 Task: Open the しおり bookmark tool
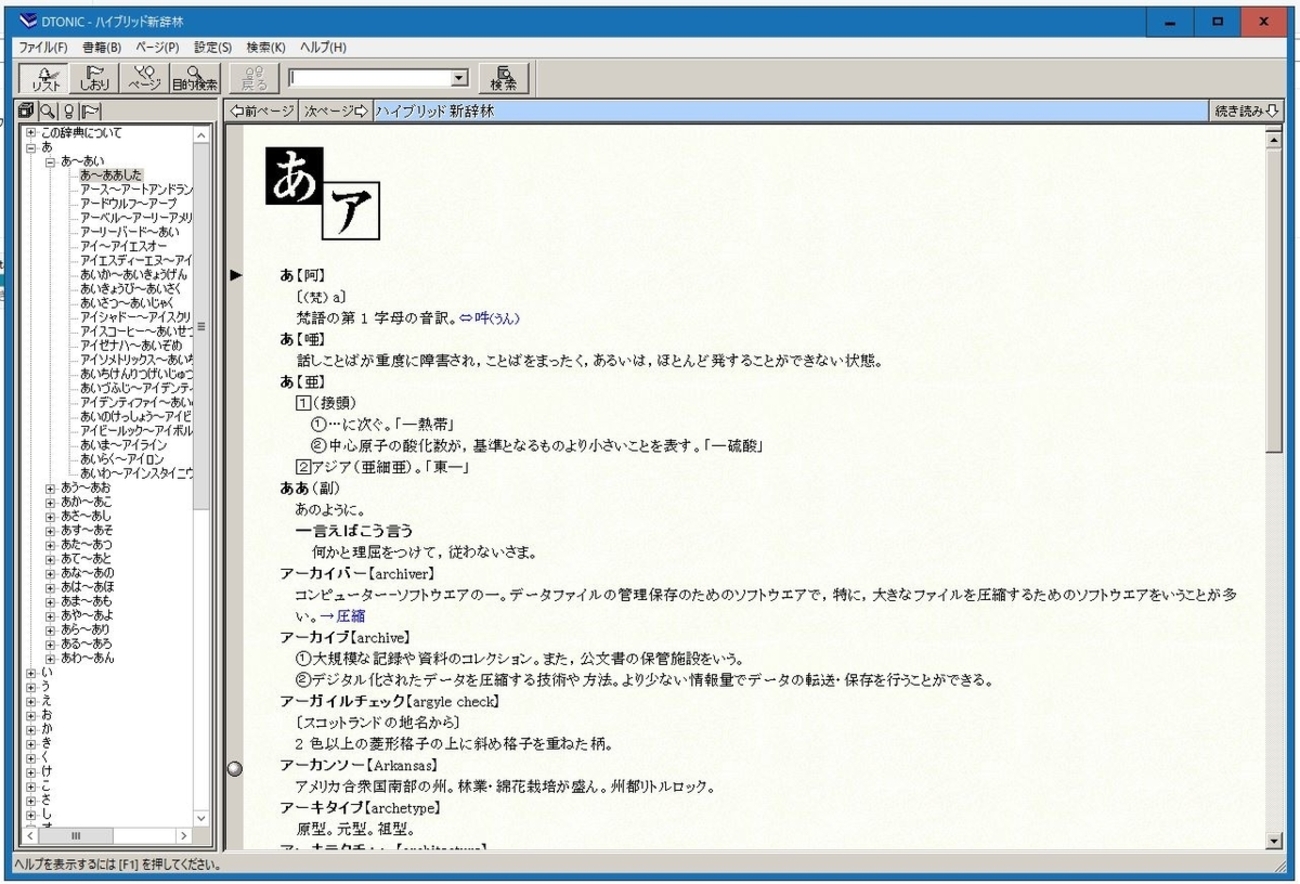pyautogui.click(x=94, y=78)
